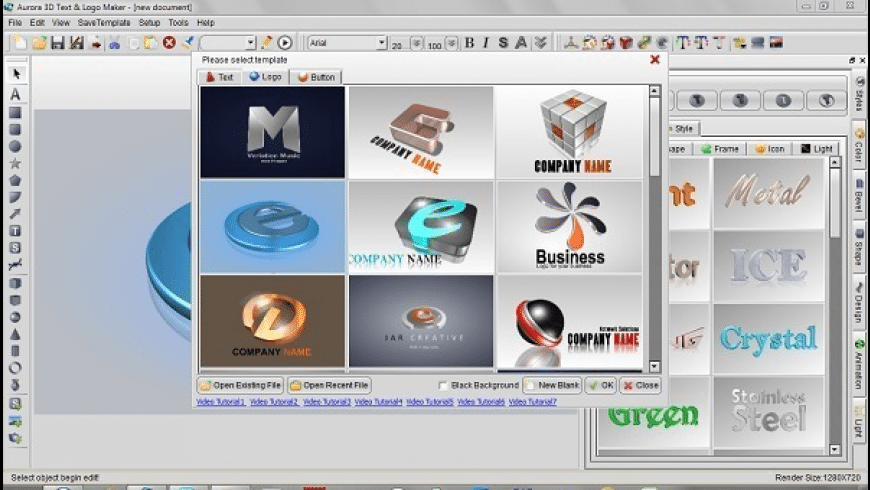Image resolution: width=870 pixels, height=490 pixels.
Task: Click the paint brush icon in the toolbar
Action: click(188, 42)
